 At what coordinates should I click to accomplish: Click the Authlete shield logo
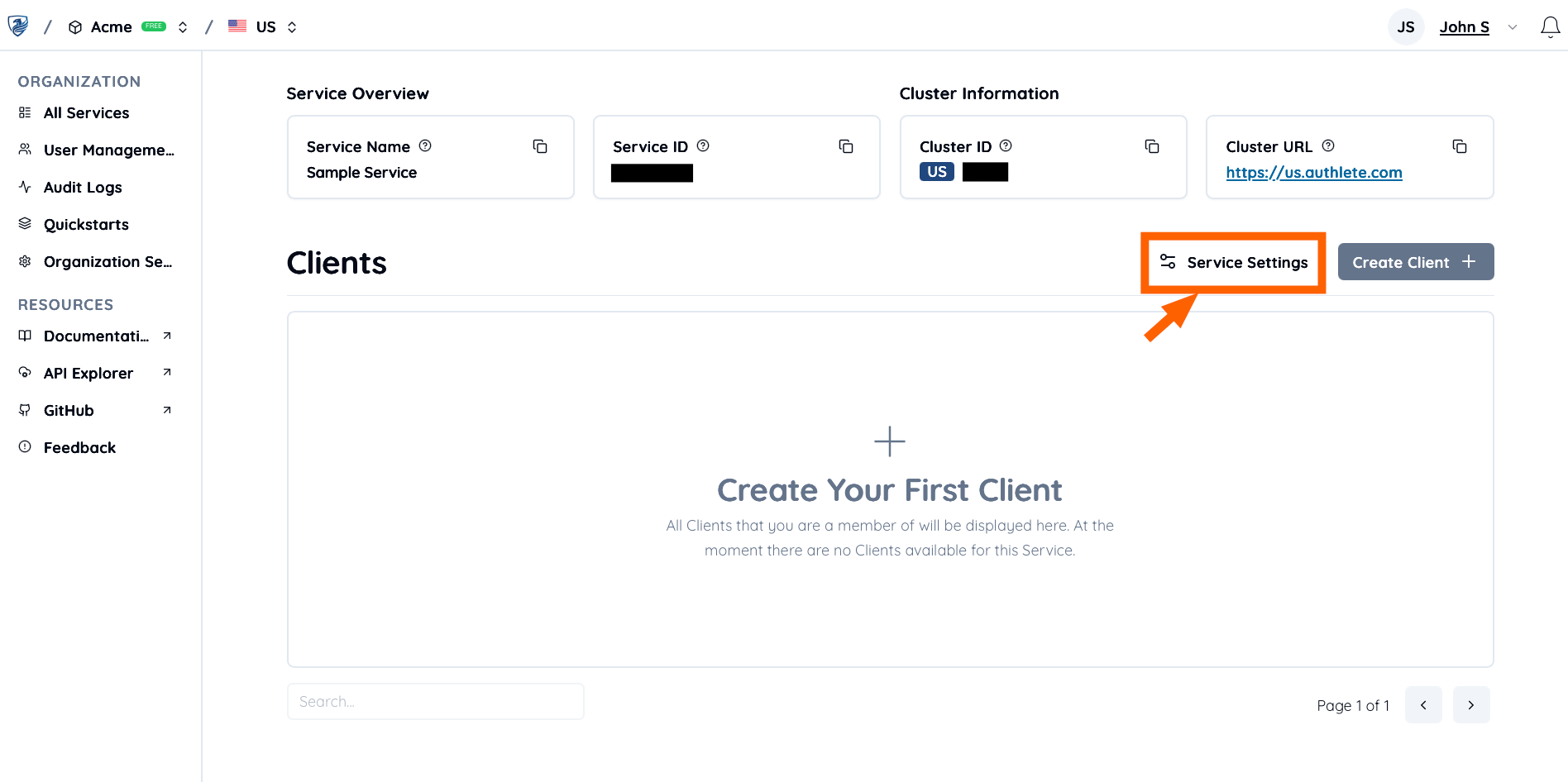tap(18, 26)
